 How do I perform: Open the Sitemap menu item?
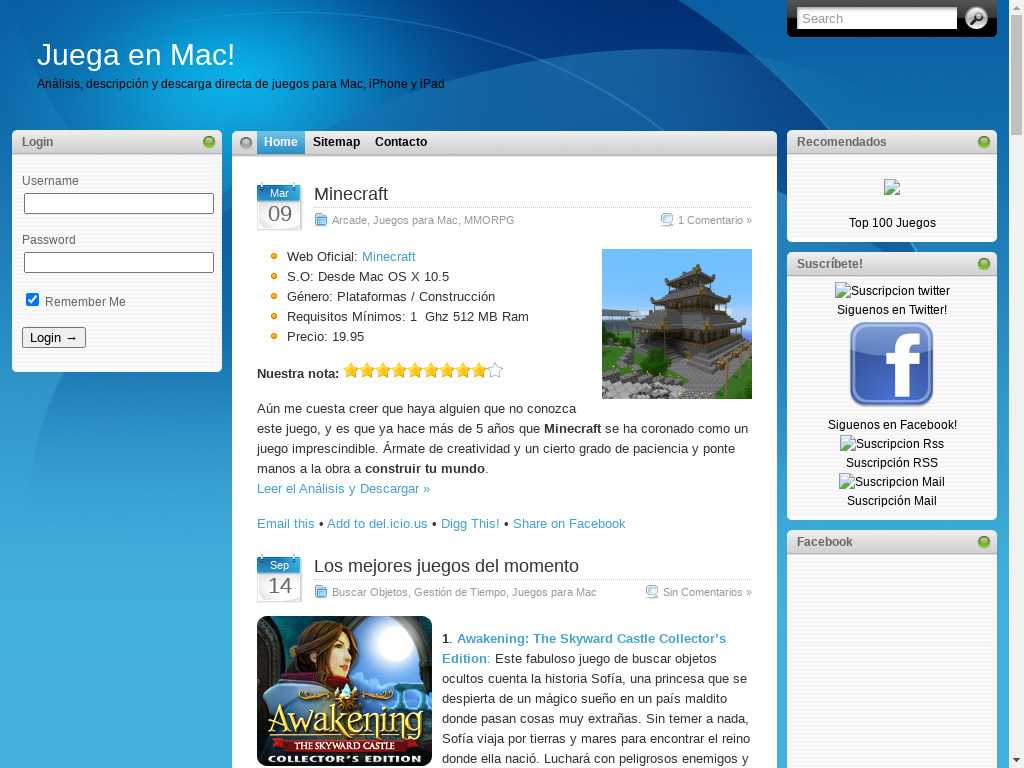[336, 142]
